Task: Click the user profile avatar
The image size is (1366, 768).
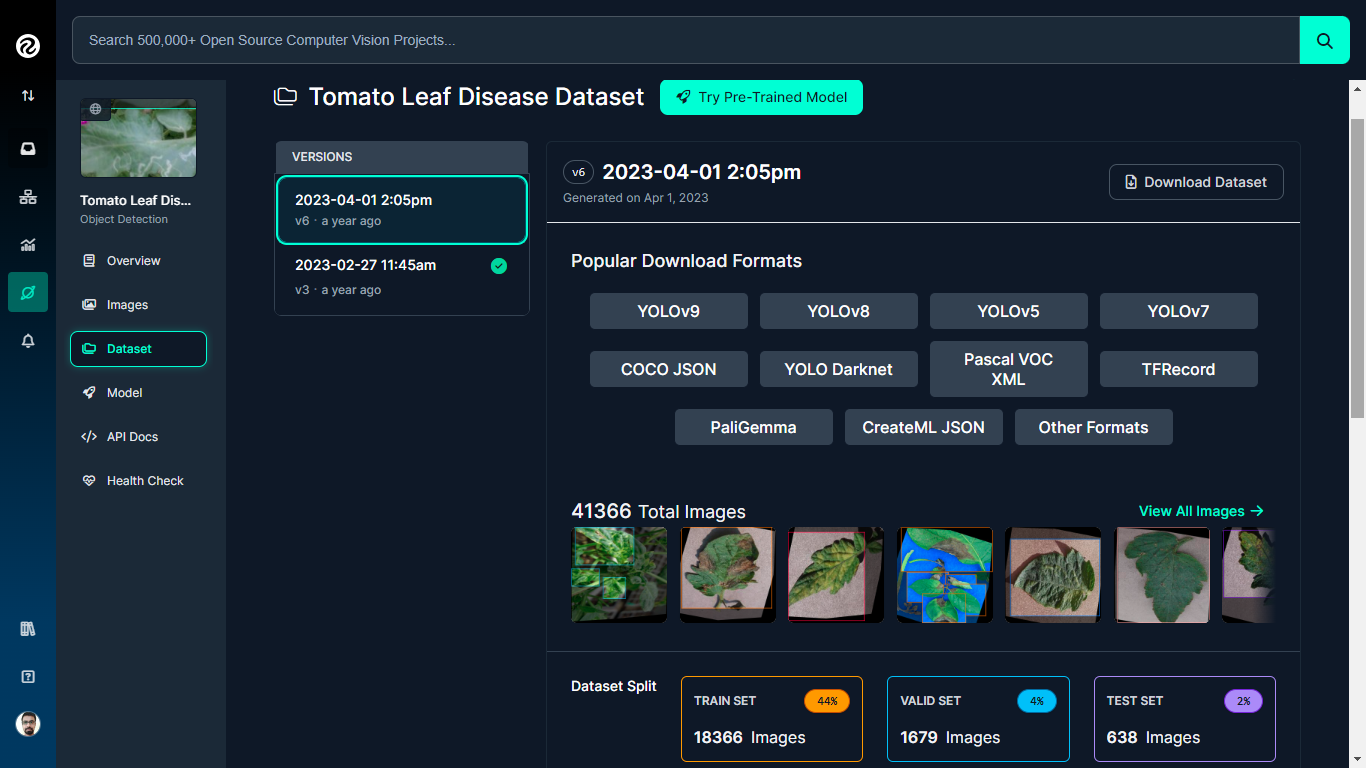Action: 28,724
